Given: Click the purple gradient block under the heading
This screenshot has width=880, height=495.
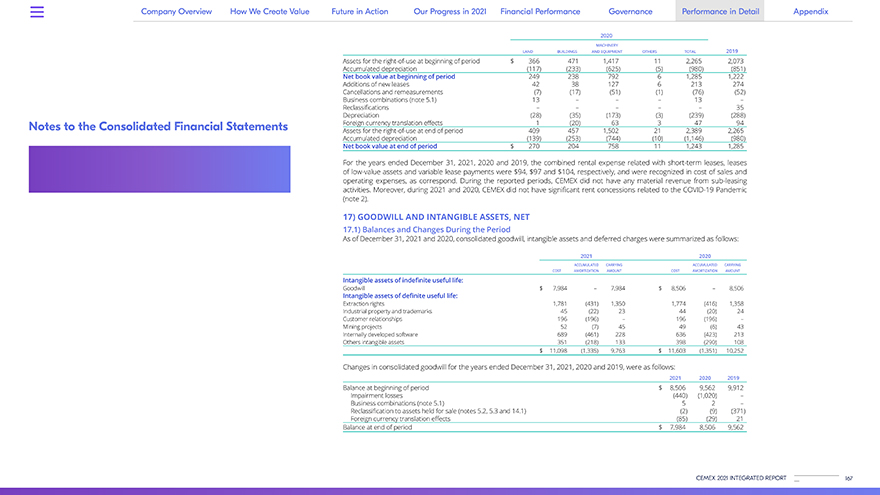Looking at the screenshot, I should (x=158, y=174).
